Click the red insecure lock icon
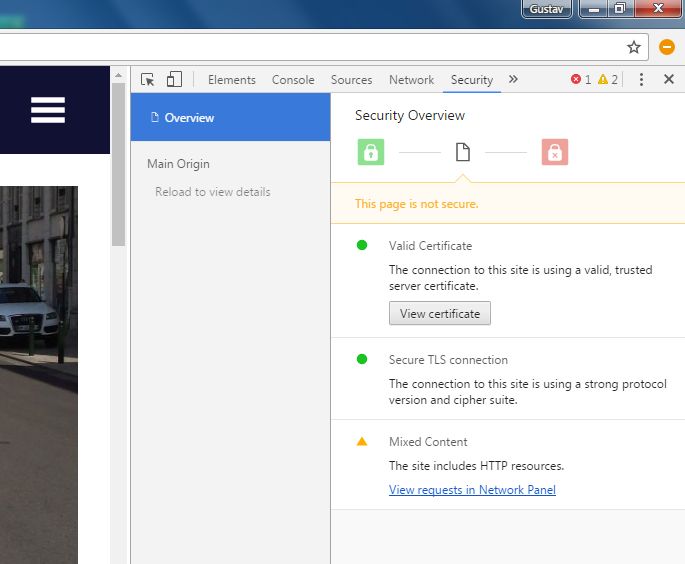The width and height of the screenshot is (685, 564). pos(555,152)
